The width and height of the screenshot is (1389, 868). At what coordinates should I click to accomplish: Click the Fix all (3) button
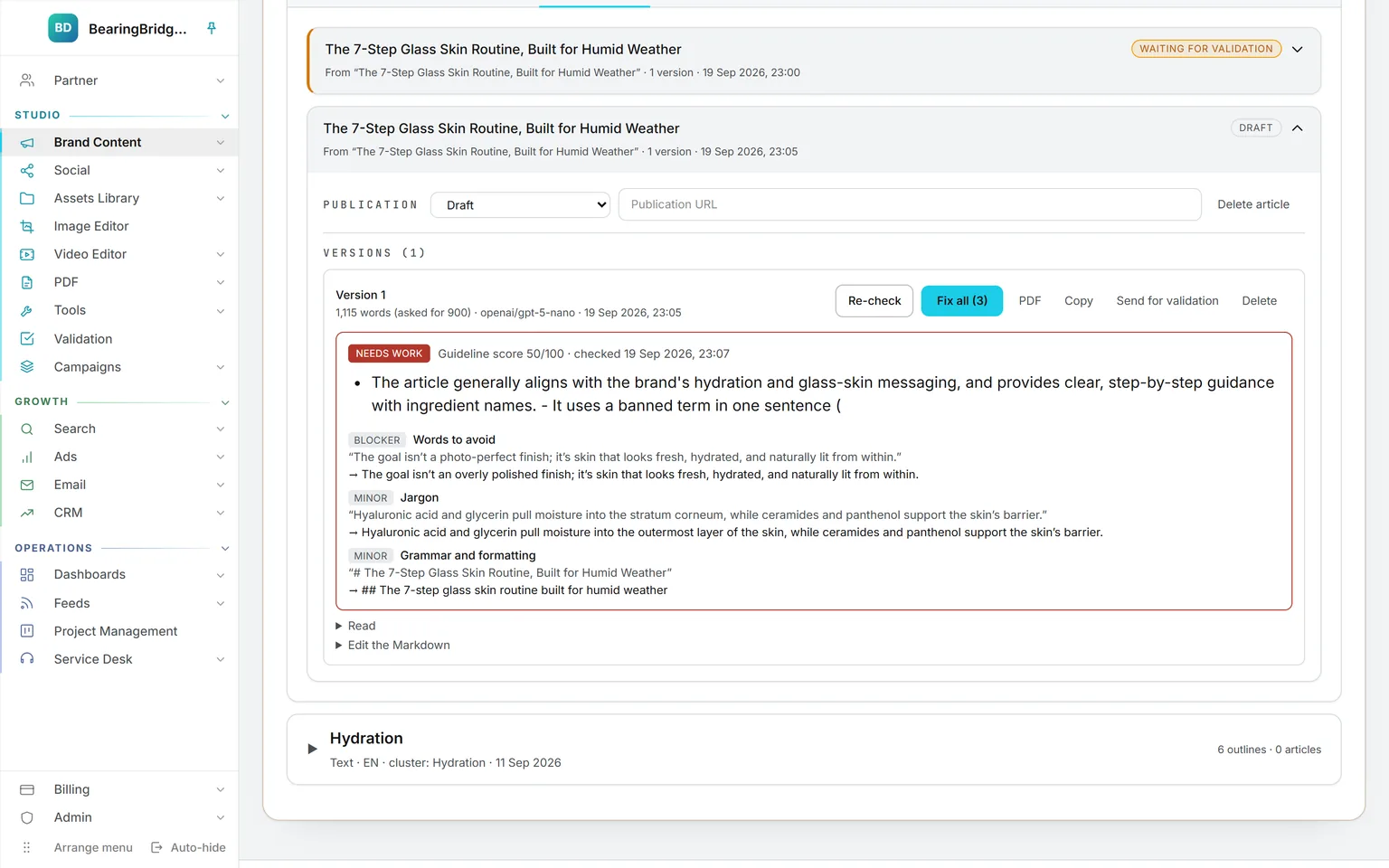coord(962,301)
